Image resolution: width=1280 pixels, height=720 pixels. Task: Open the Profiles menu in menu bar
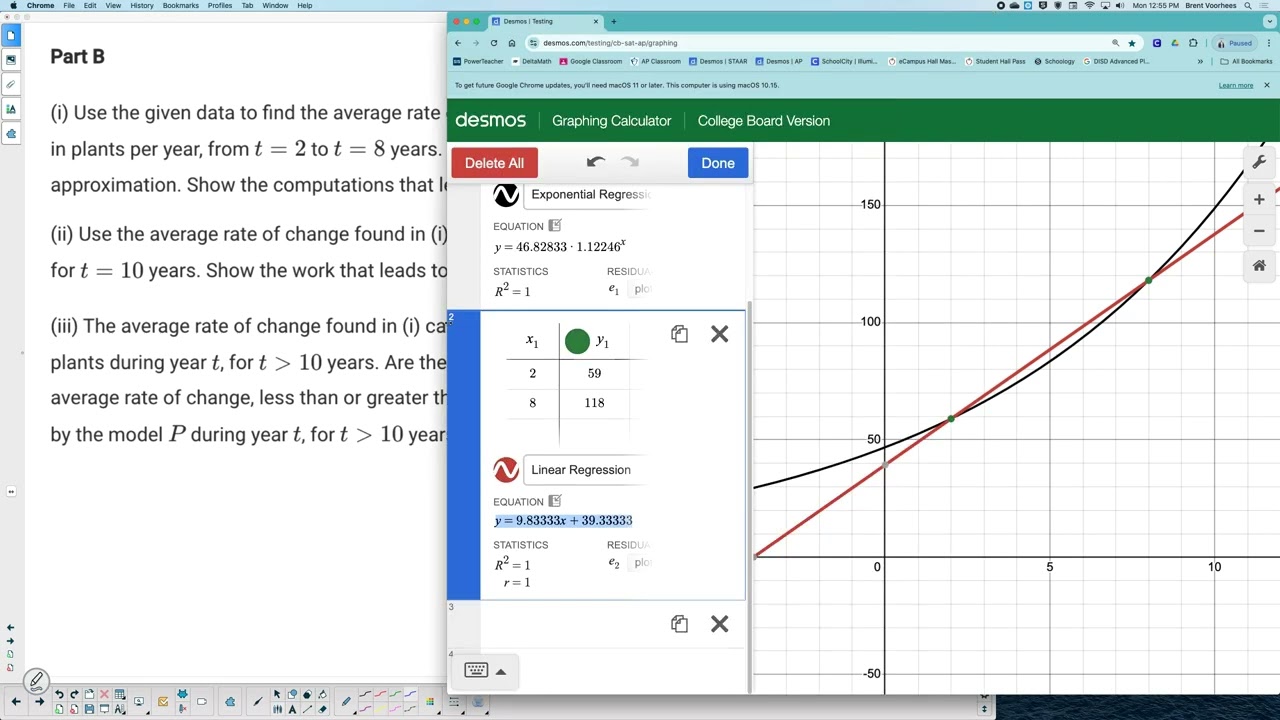[220, 5]
